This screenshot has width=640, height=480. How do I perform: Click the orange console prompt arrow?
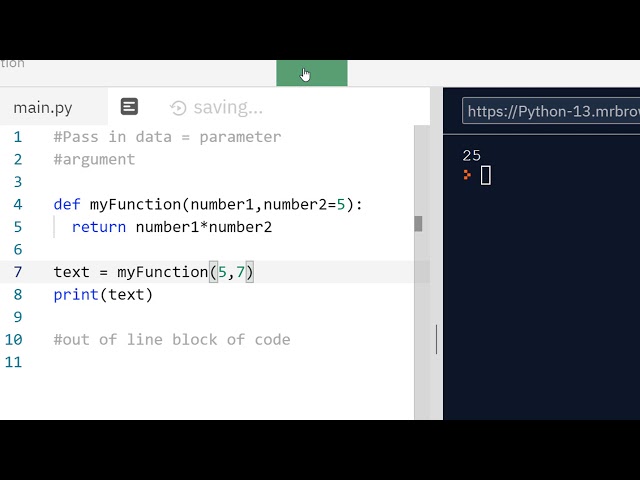click(x=467, y=175)
